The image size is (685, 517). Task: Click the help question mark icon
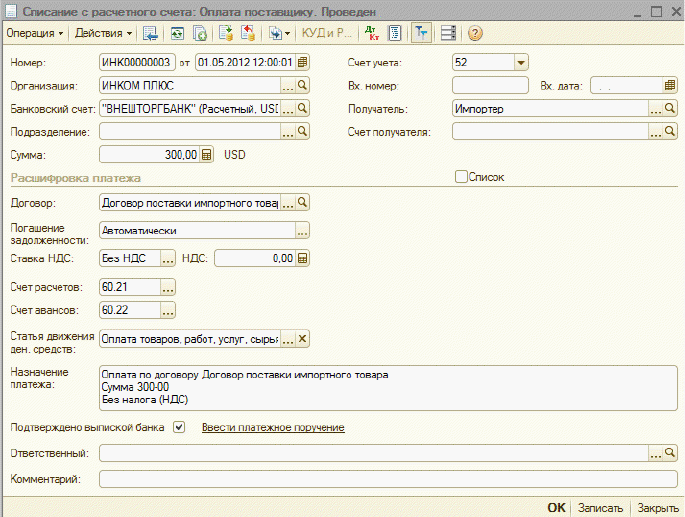click(475, 33)
